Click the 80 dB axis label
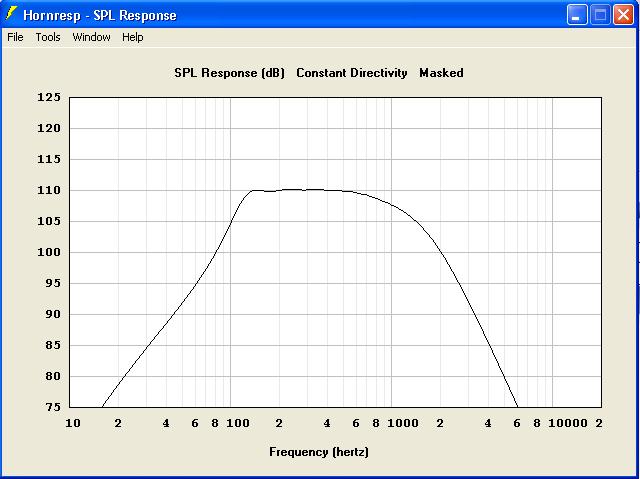This screenshot has height=479, width=640. pos(53,376)
